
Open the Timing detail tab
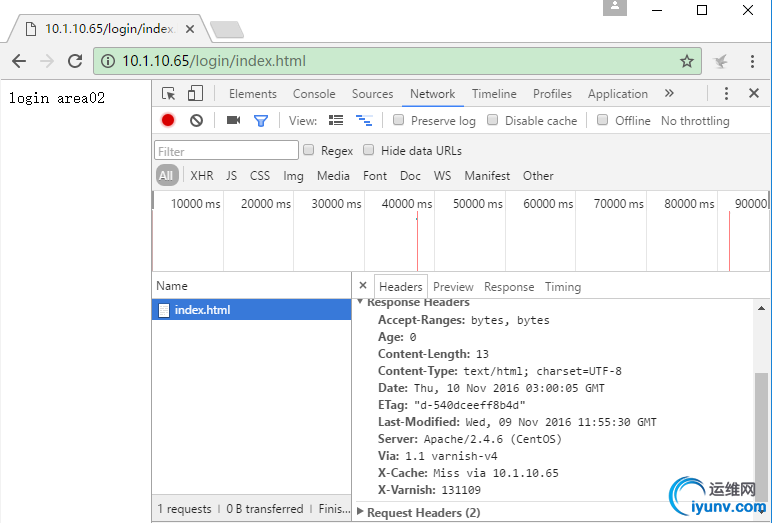(x=563, y=287)
